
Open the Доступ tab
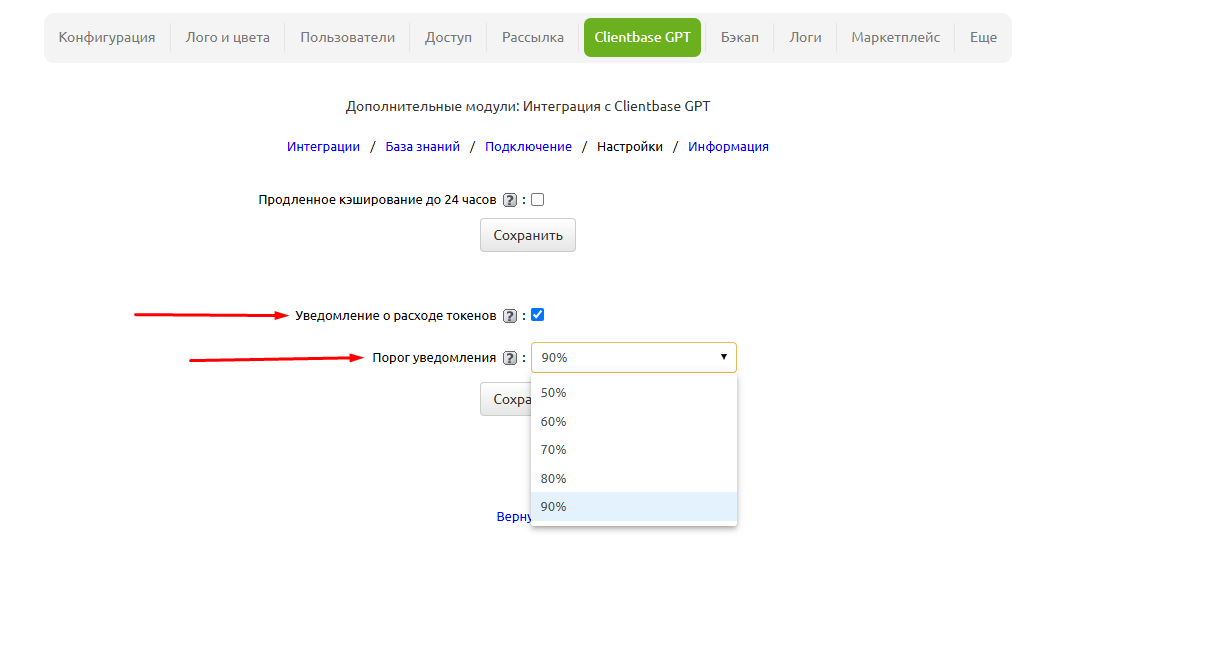448,38
